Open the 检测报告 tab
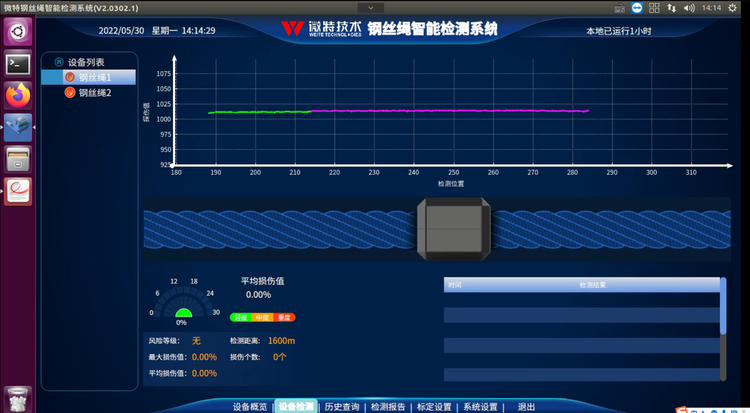This screenshot has height=413, width=750. [388, 407]
